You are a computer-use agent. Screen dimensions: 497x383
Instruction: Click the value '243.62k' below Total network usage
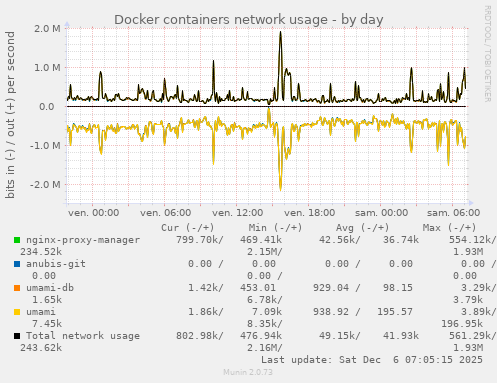(41, 348)
